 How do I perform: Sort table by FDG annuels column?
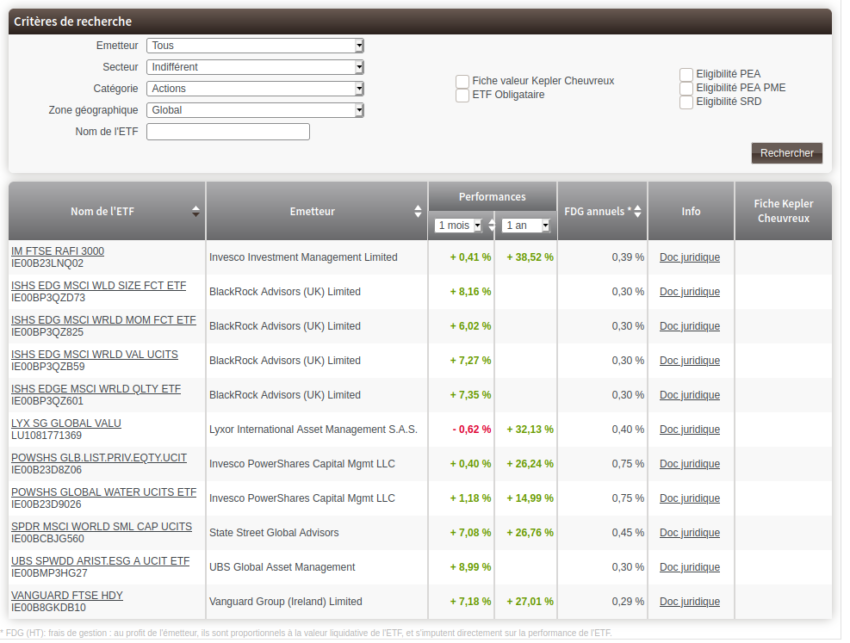(x=640, y=211)
